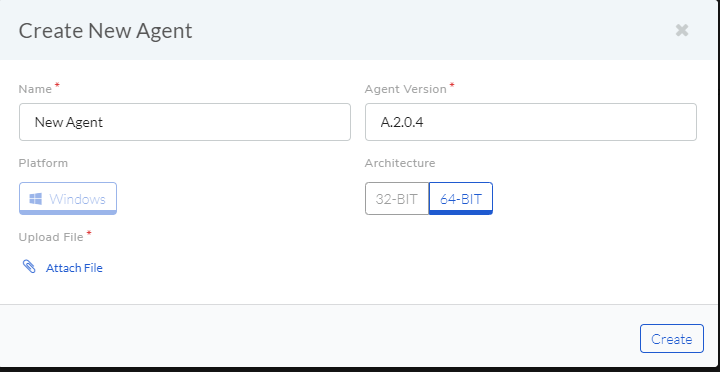Focus the Agent Version input field

tap(531, 122)
